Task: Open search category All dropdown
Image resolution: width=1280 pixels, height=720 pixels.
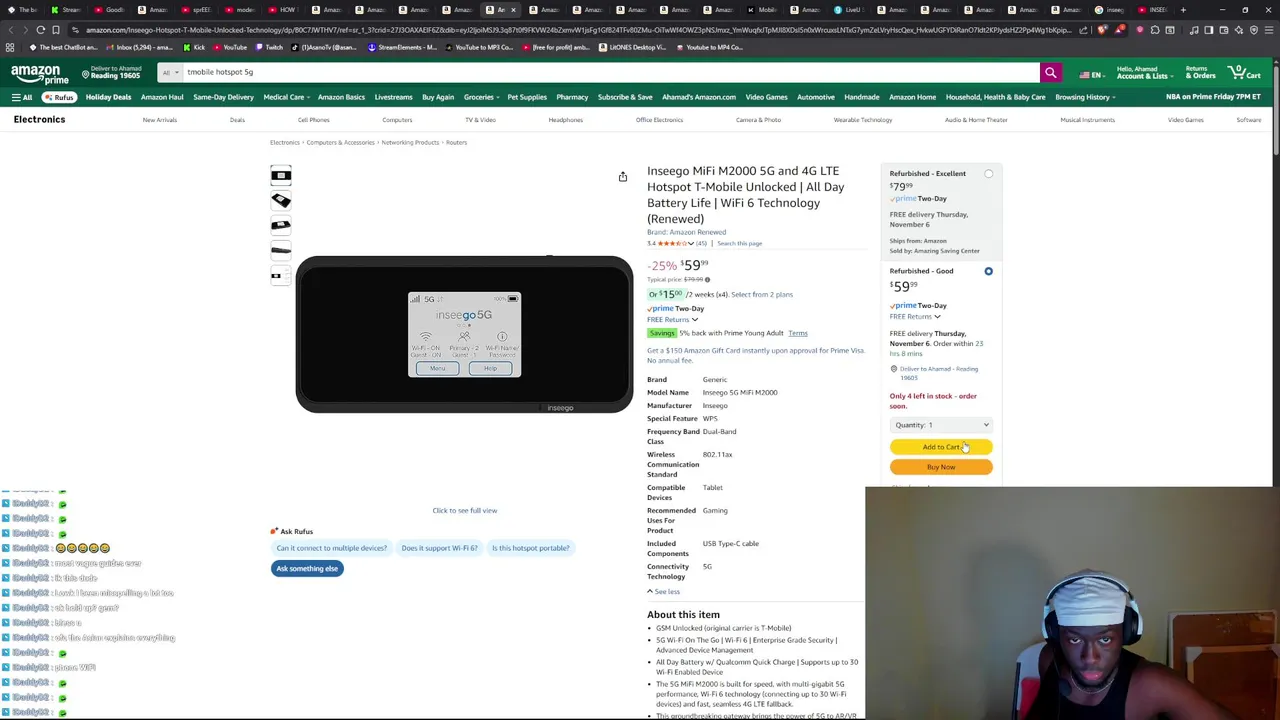Action: (170, 72)
